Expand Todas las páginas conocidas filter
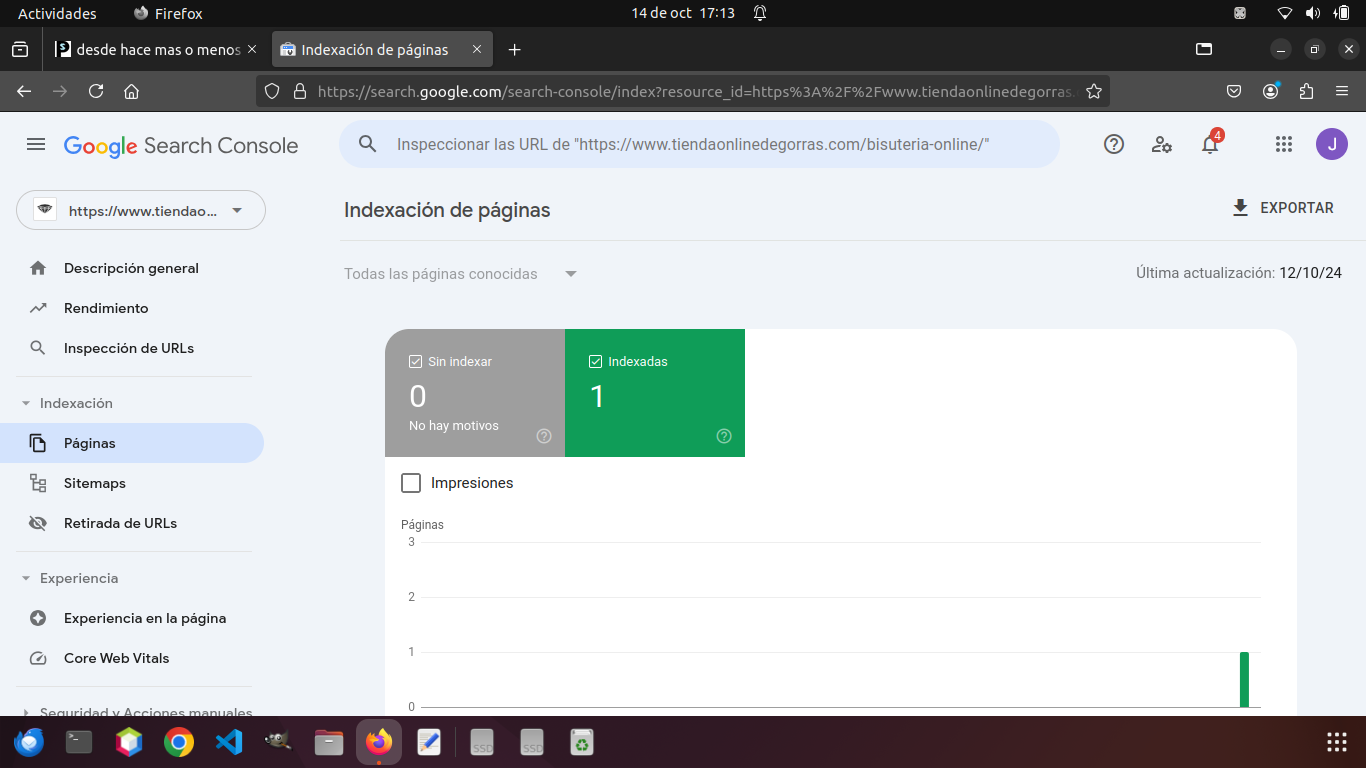This screenshot has width=1366, height=768. pos(461,274)
